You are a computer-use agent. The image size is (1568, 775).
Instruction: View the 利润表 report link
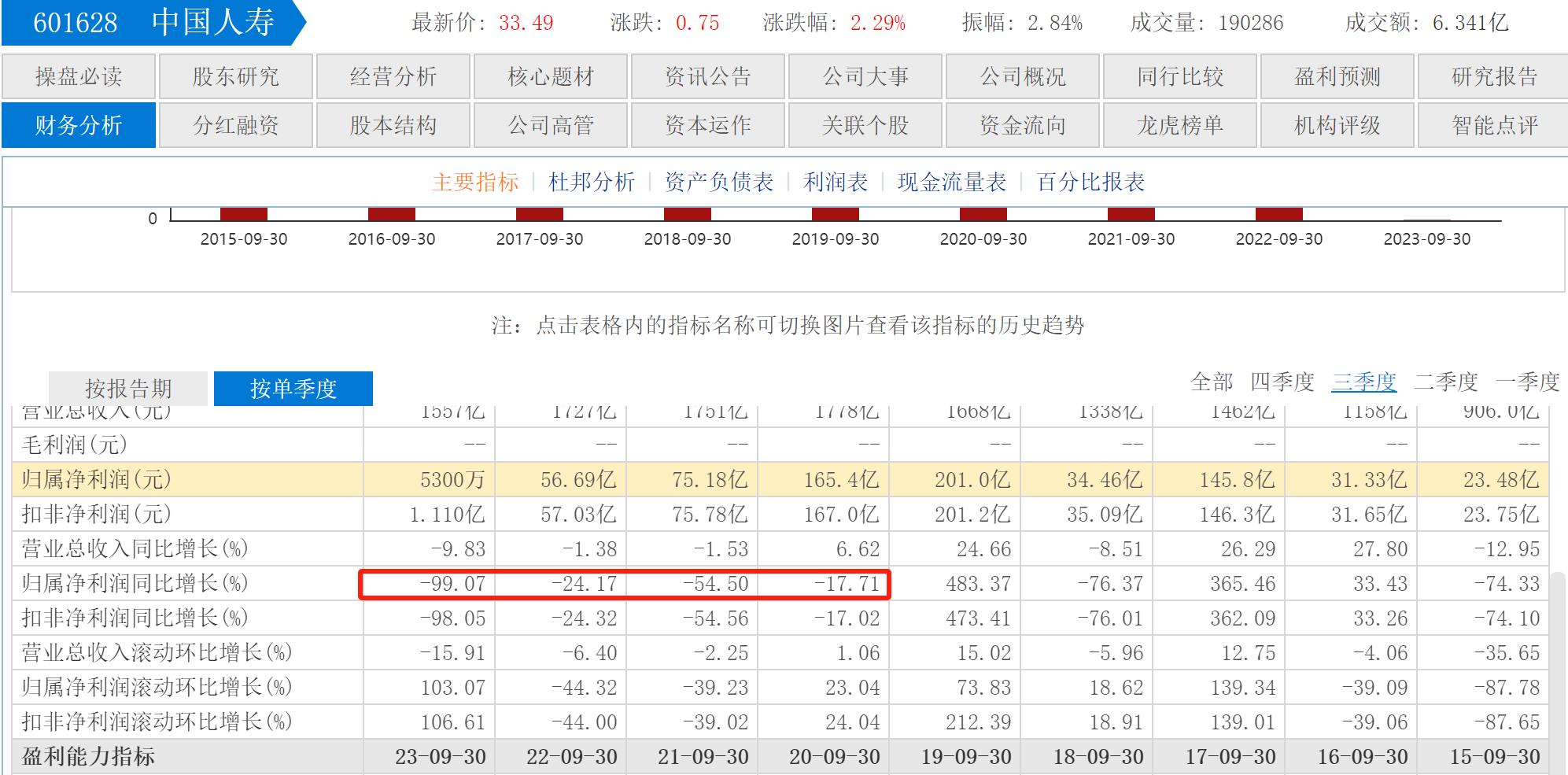836,183
